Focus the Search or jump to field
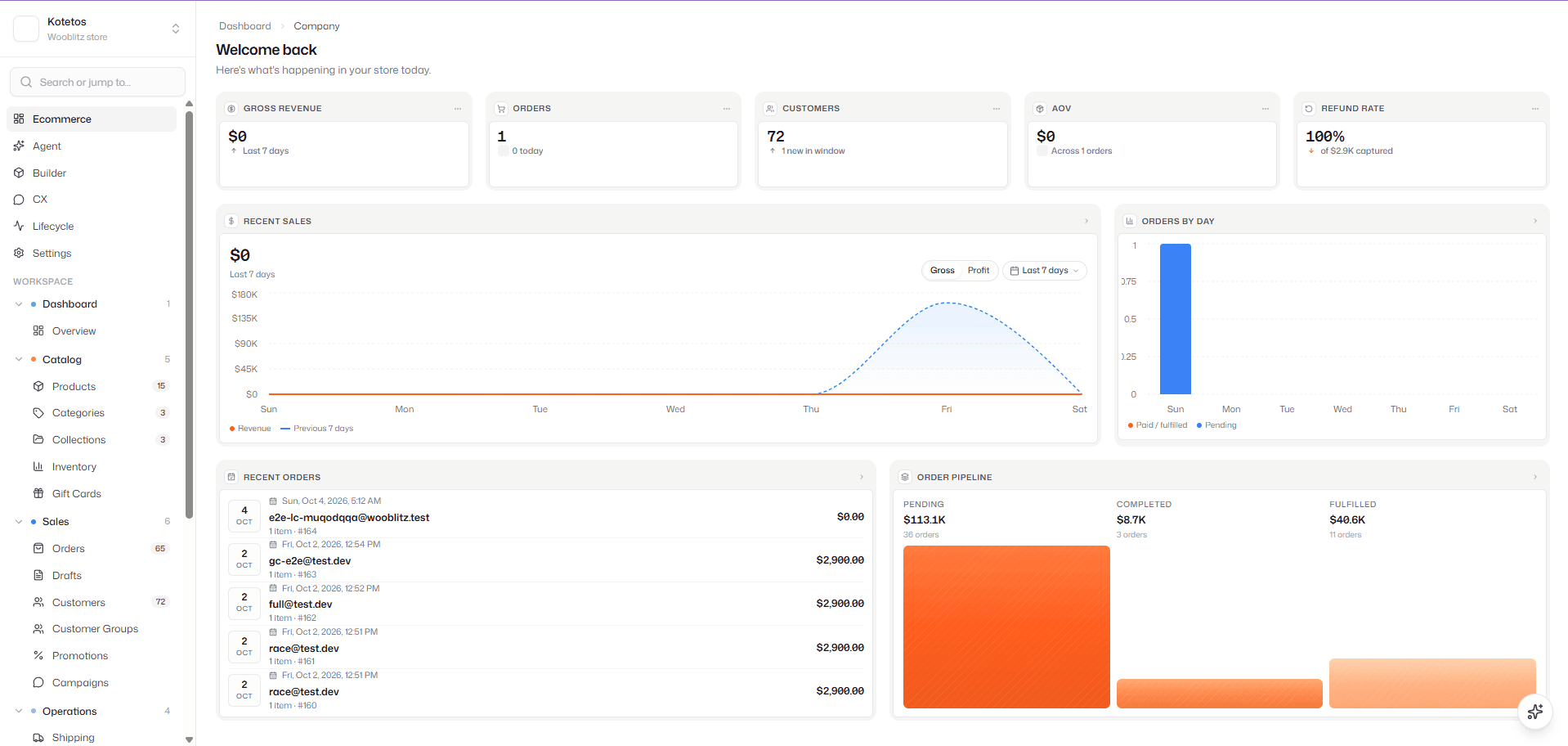Image resolution: width=1568 pixels, height=746 pixels. click(x=97, y=82)
